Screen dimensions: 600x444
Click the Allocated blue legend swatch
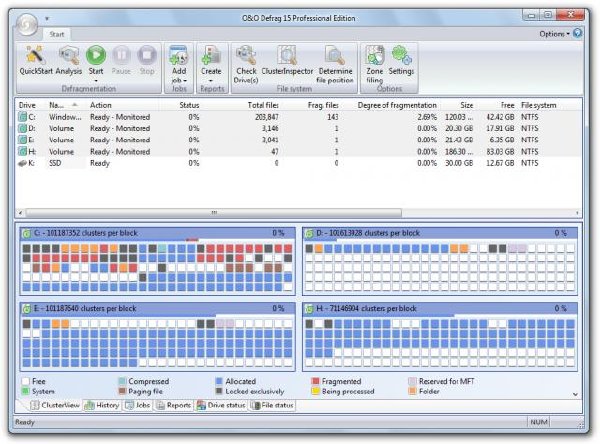[219, 381]
